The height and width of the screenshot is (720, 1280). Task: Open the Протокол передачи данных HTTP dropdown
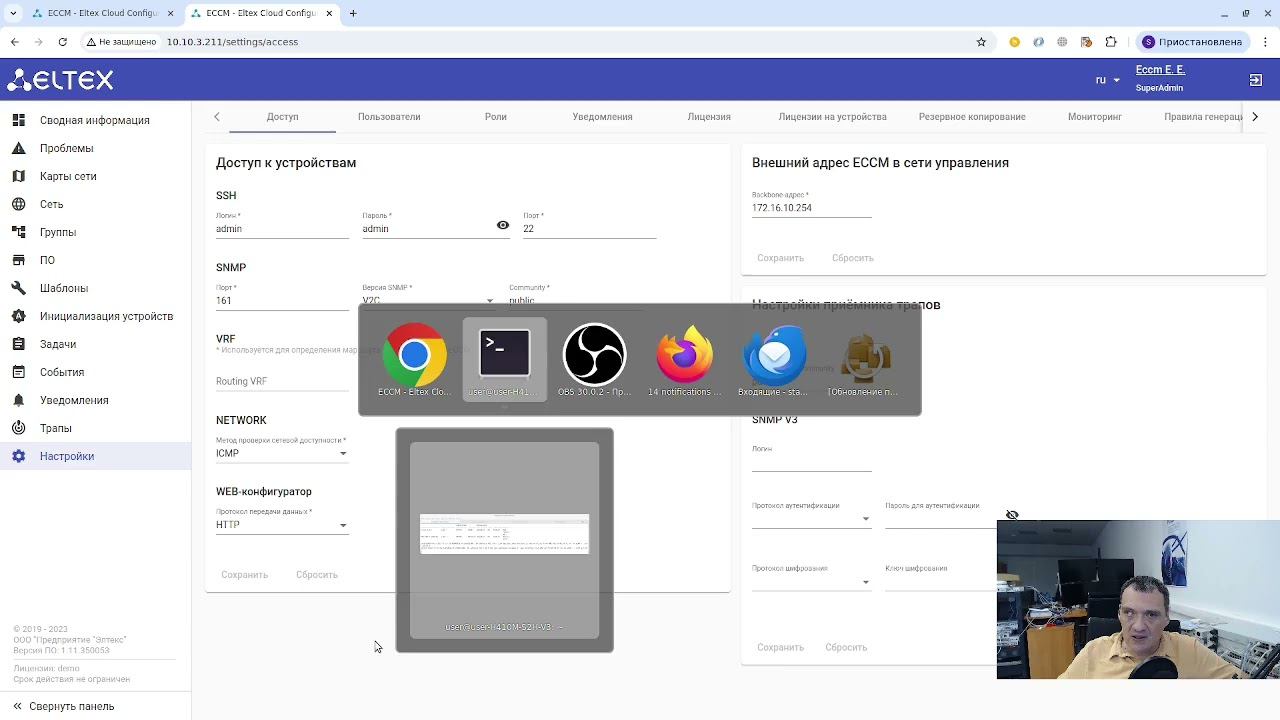tap(281, 525)
